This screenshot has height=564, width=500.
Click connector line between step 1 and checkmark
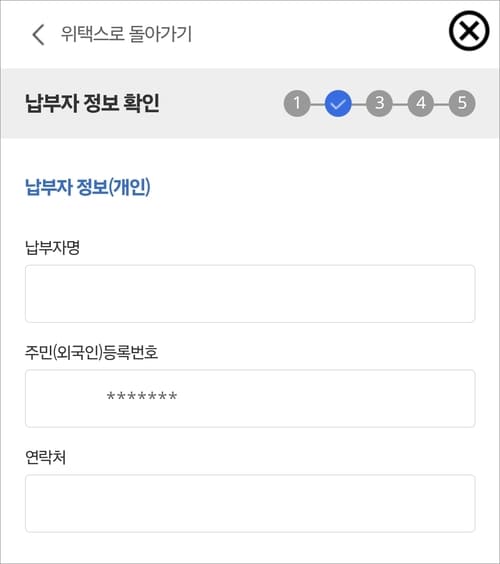318,104
